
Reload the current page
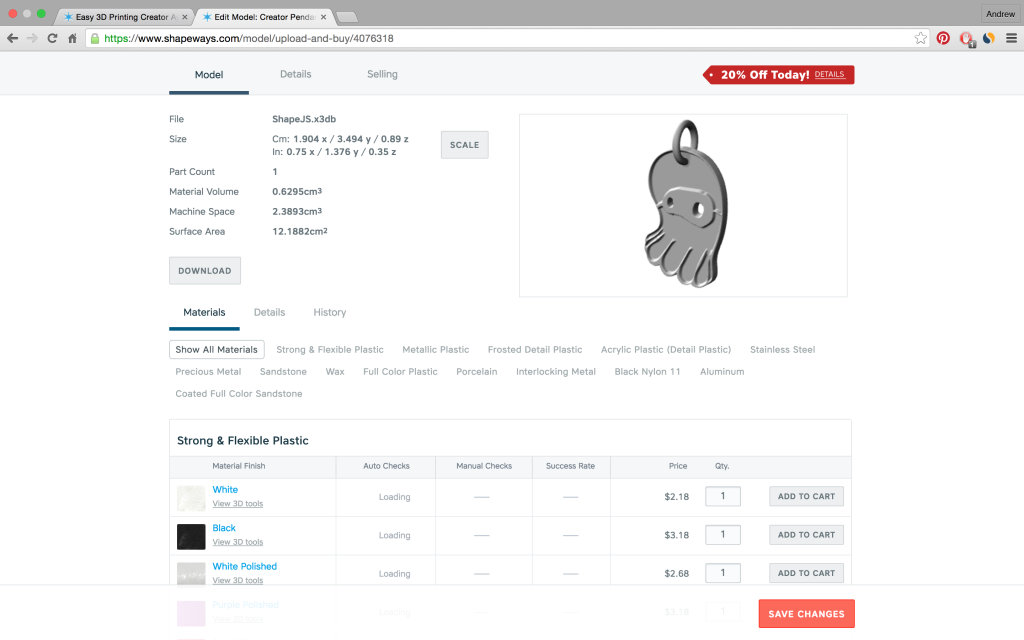click(52, 37)
